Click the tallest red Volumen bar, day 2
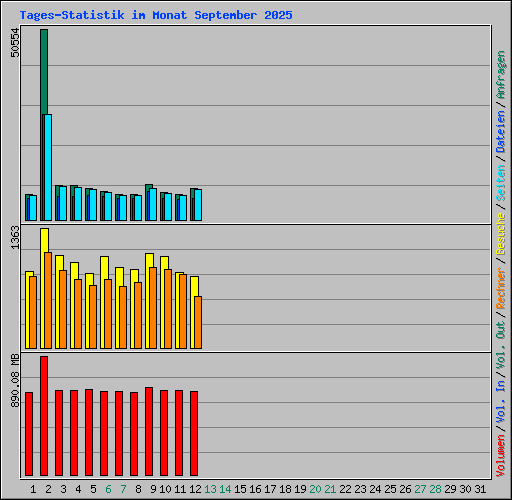Viewport: 512px width, 500px height. click(x=44, y=416)
